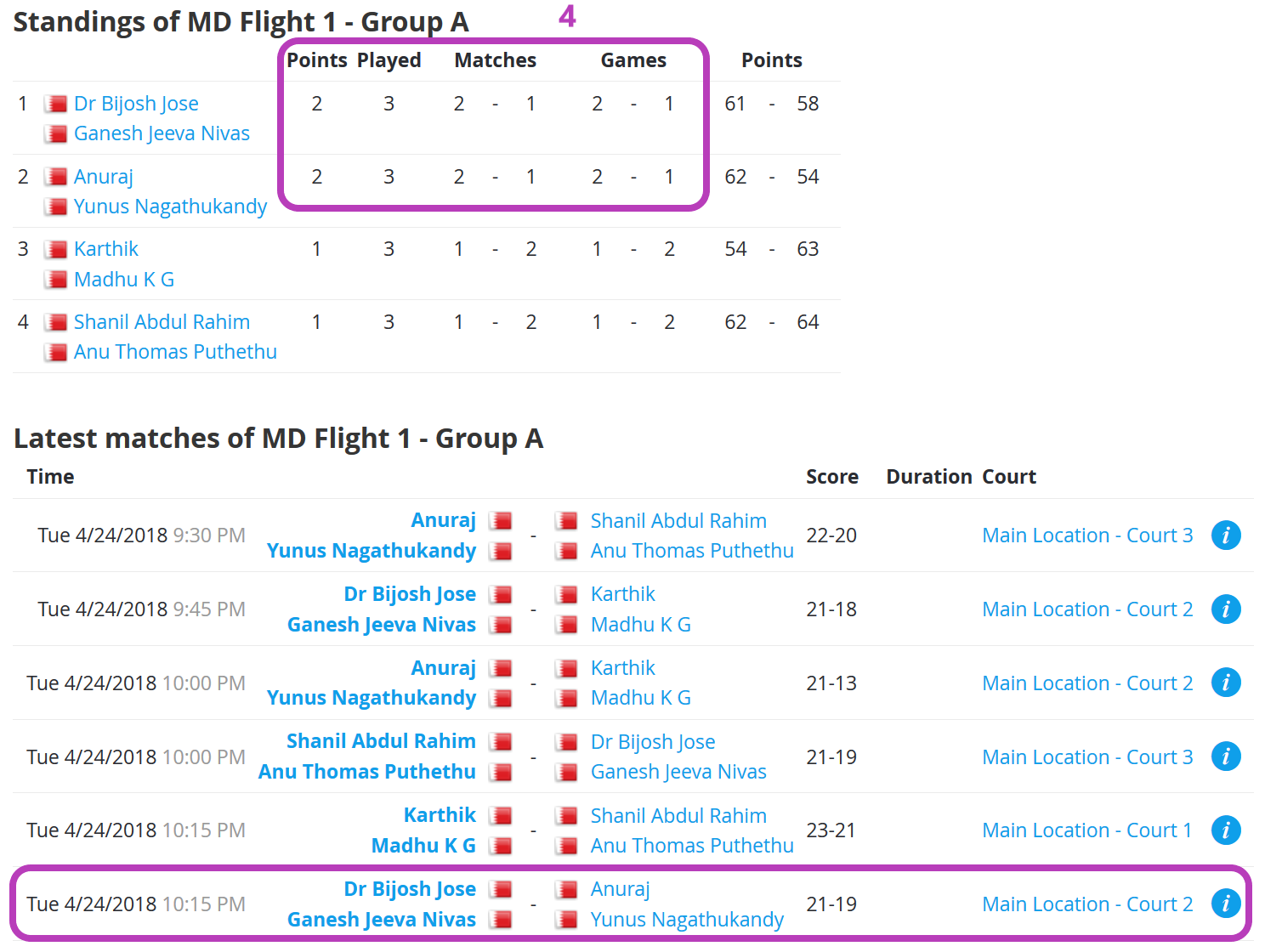Click info icon for 21-19 Court 3 match
This screenshot has height=952, width=1282.
tap(1225, 756)
